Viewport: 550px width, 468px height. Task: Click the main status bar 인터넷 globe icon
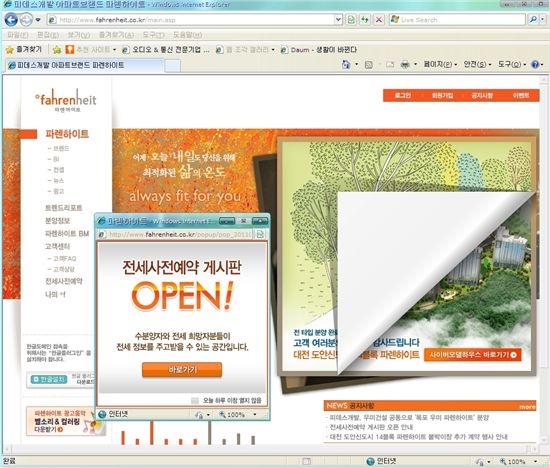(x=370, y=461)
